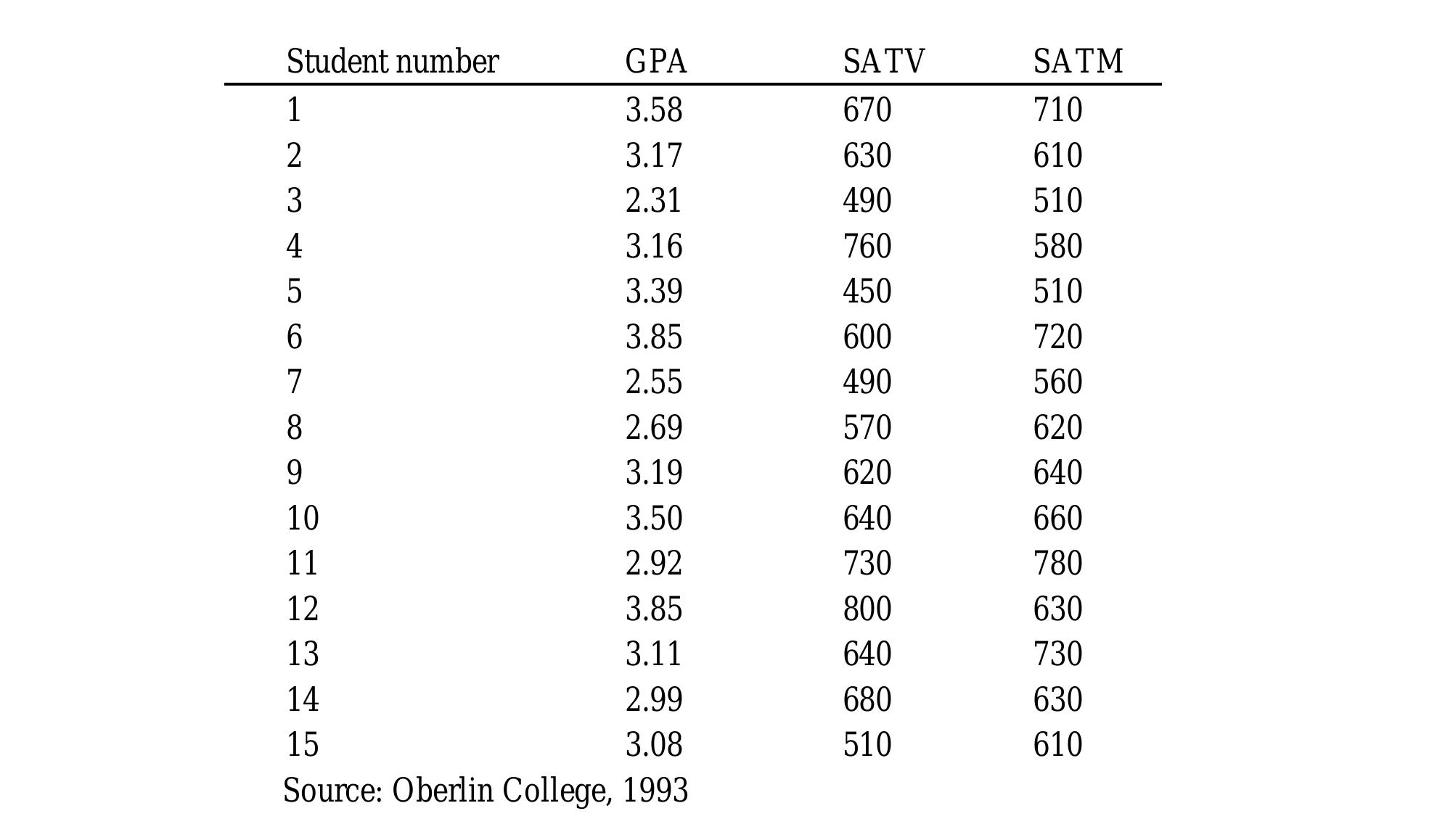Select SATM score 780 for student 11

(x=1057, y=564)
